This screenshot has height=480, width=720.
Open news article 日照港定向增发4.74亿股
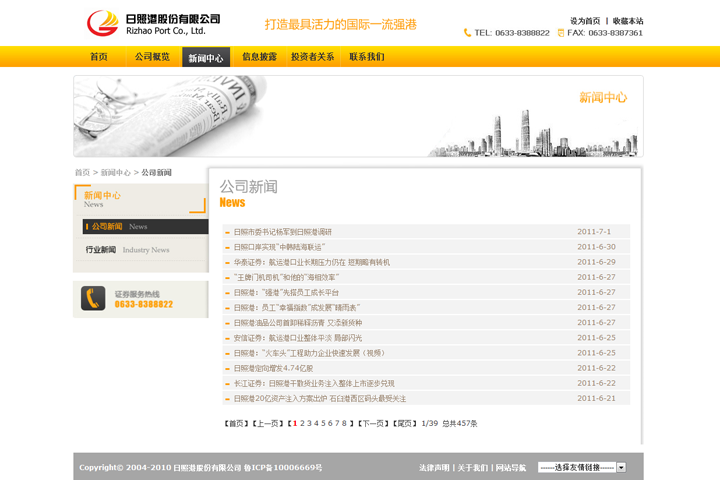tap(273, 368)
